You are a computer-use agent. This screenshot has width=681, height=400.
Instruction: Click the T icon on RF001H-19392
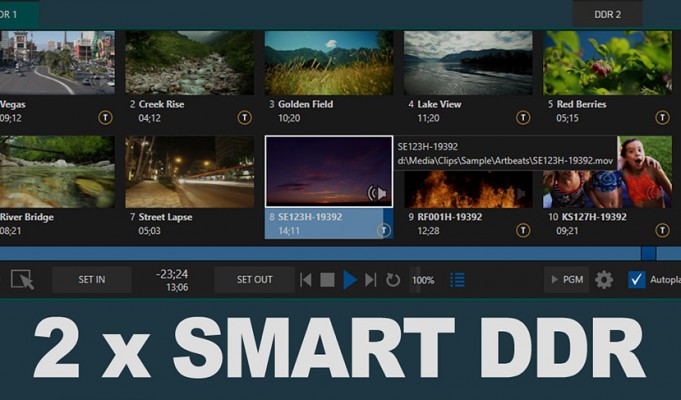click(x=523, y=231)
